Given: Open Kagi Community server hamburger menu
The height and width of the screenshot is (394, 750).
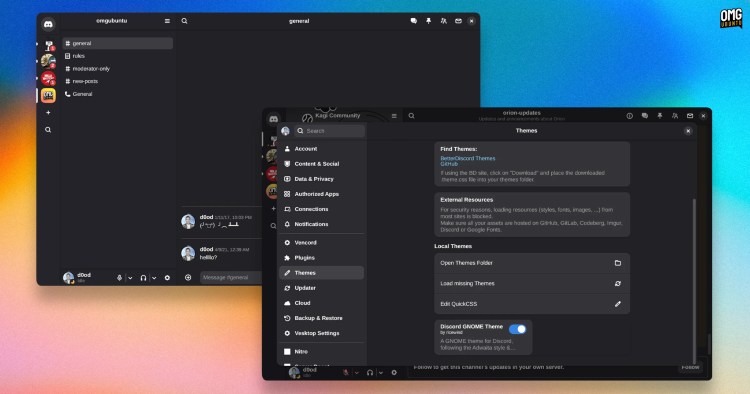Looking at the screenshot, I should point(394,116).
